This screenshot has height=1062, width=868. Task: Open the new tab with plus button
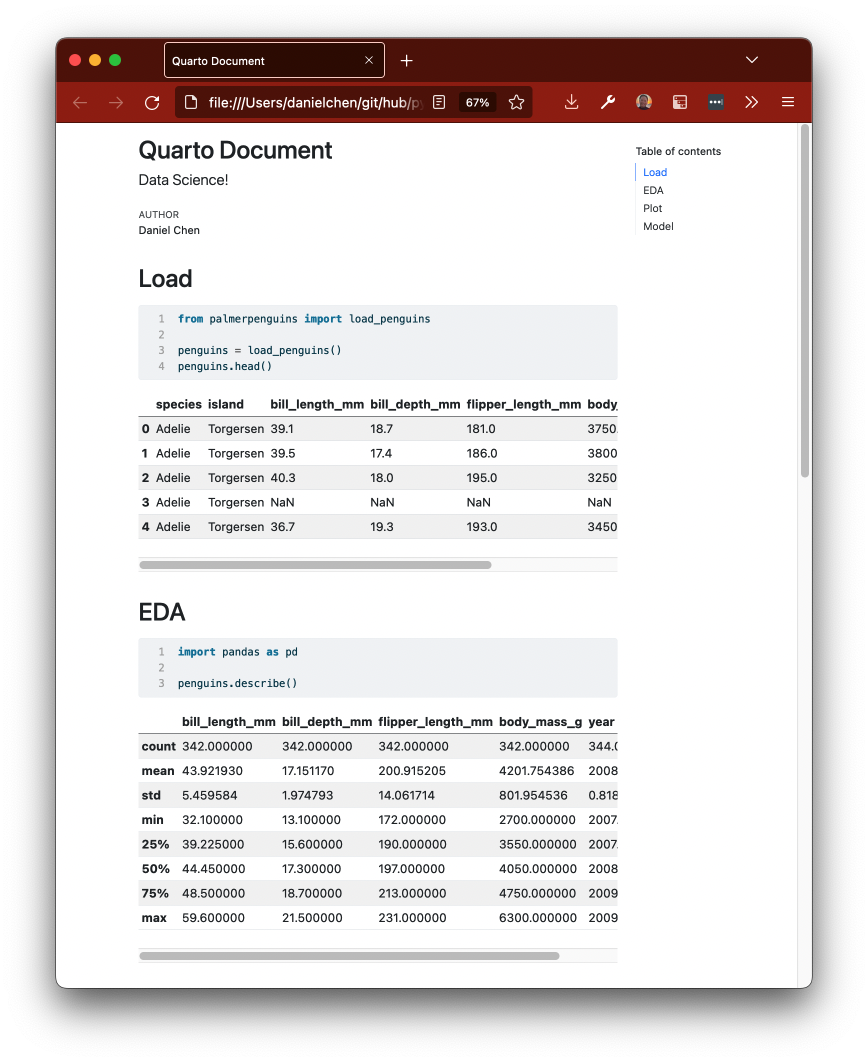point(406,61)
